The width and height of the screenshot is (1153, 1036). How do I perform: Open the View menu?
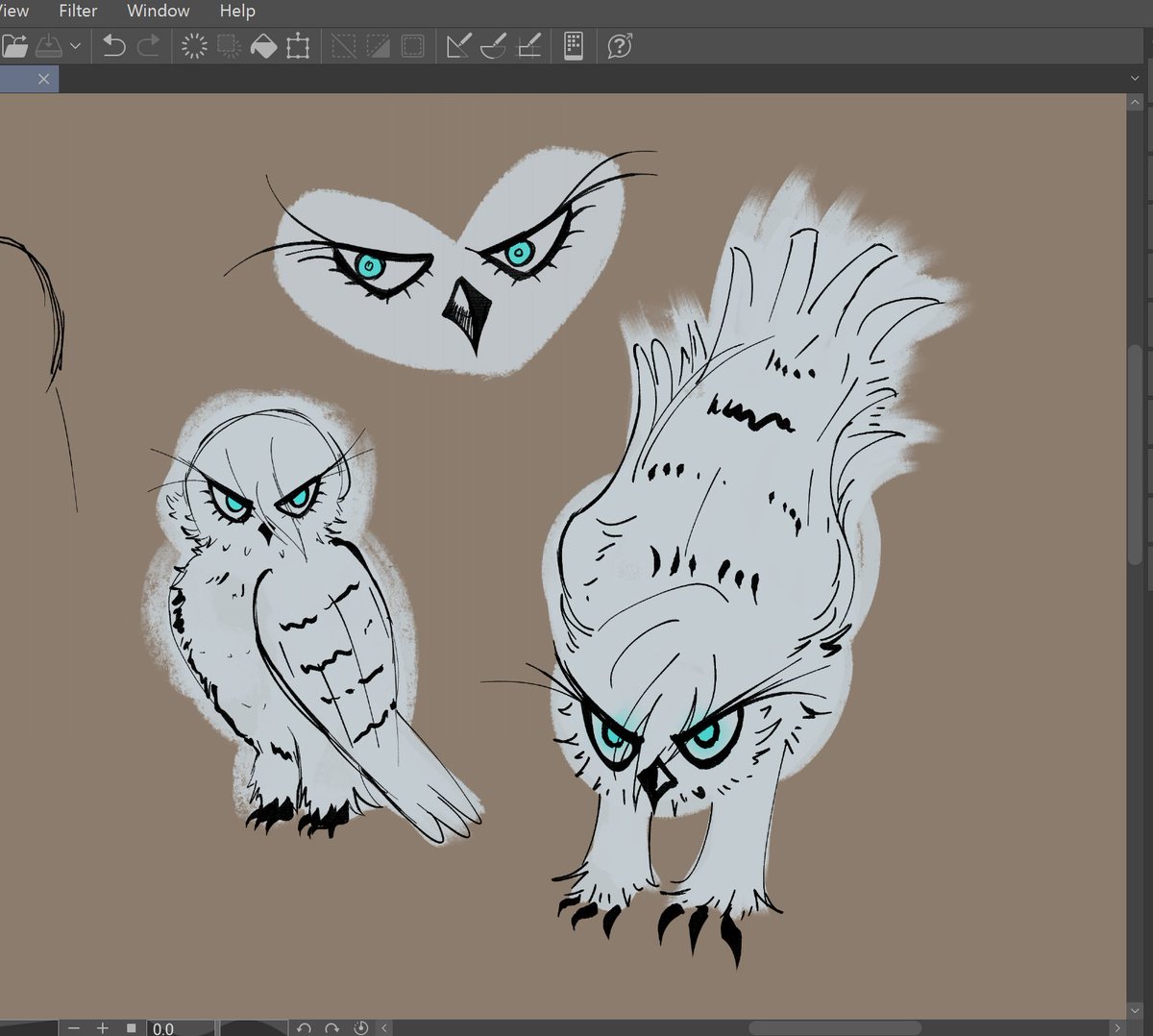[x=14, y=11]
